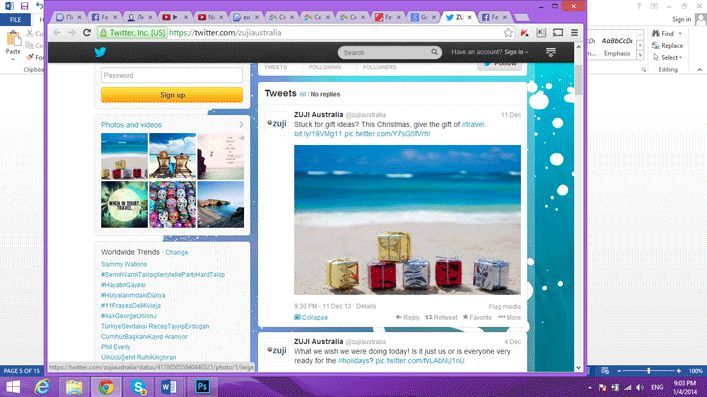Open Internet Explorer from taskbar
This screenshot has width=707, height=397.
pyautogui.click(x=42, y=387)
